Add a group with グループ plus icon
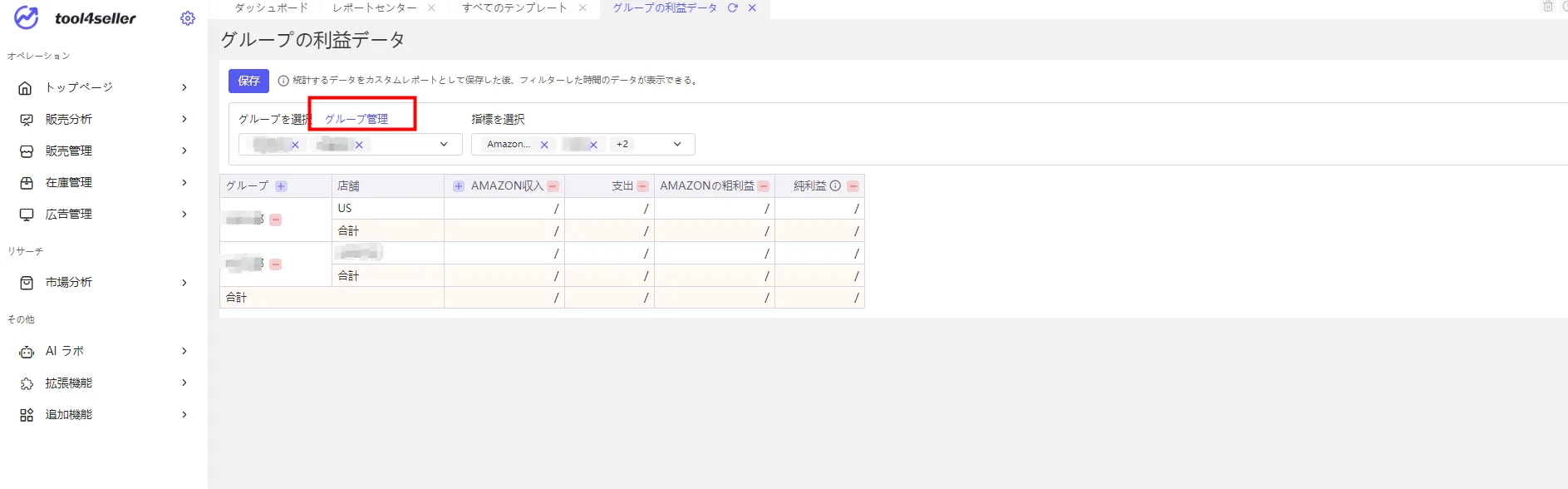1568x489 pixels. [x=281, y=186]
